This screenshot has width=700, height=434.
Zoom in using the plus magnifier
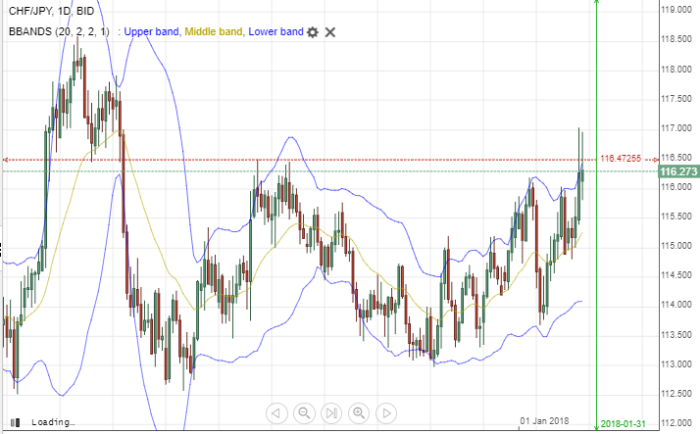point(359,413)
